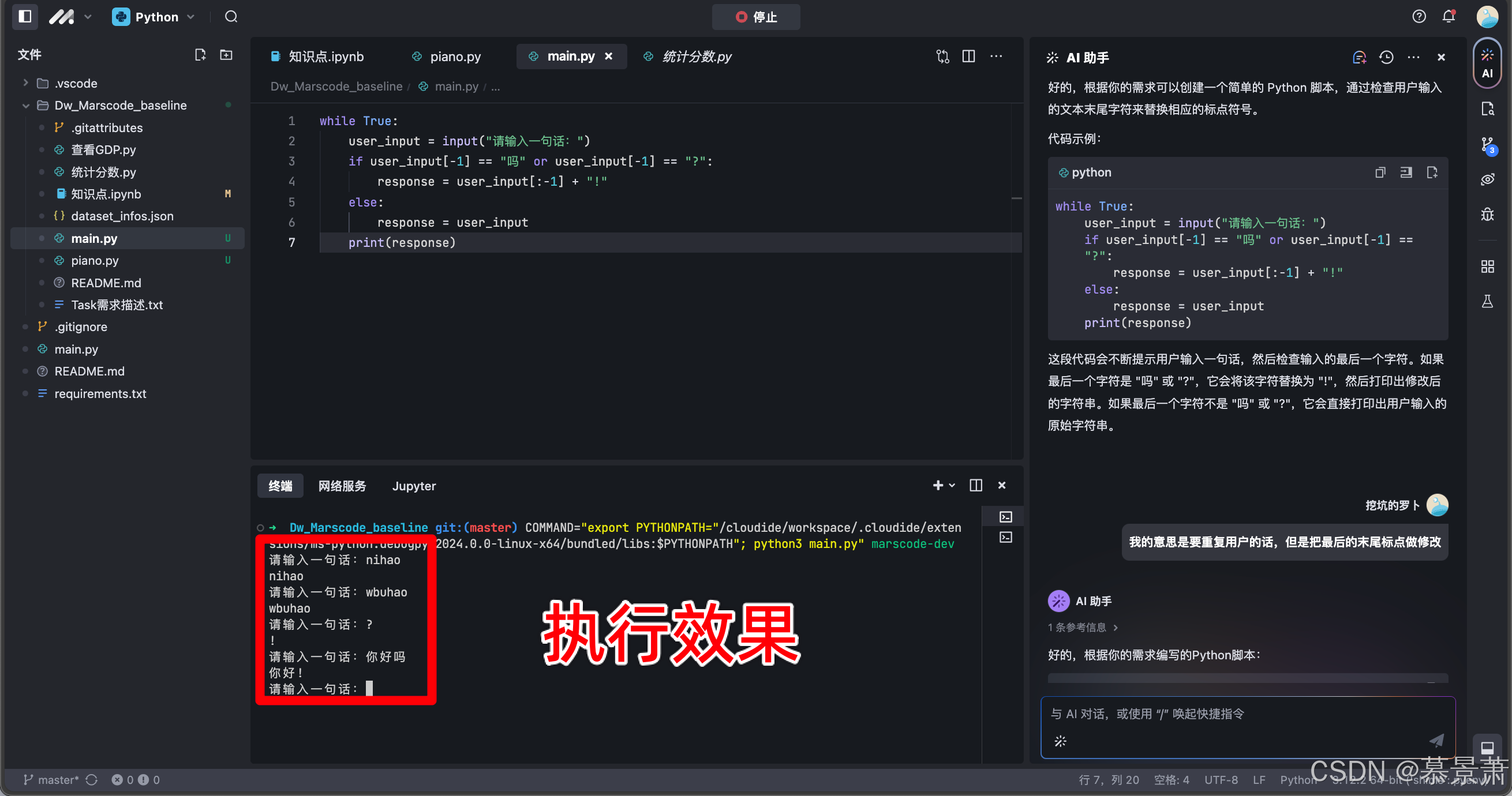1512x796 pixels.
Task: Open the notifications bell icon
Action: pos(1449,16)
